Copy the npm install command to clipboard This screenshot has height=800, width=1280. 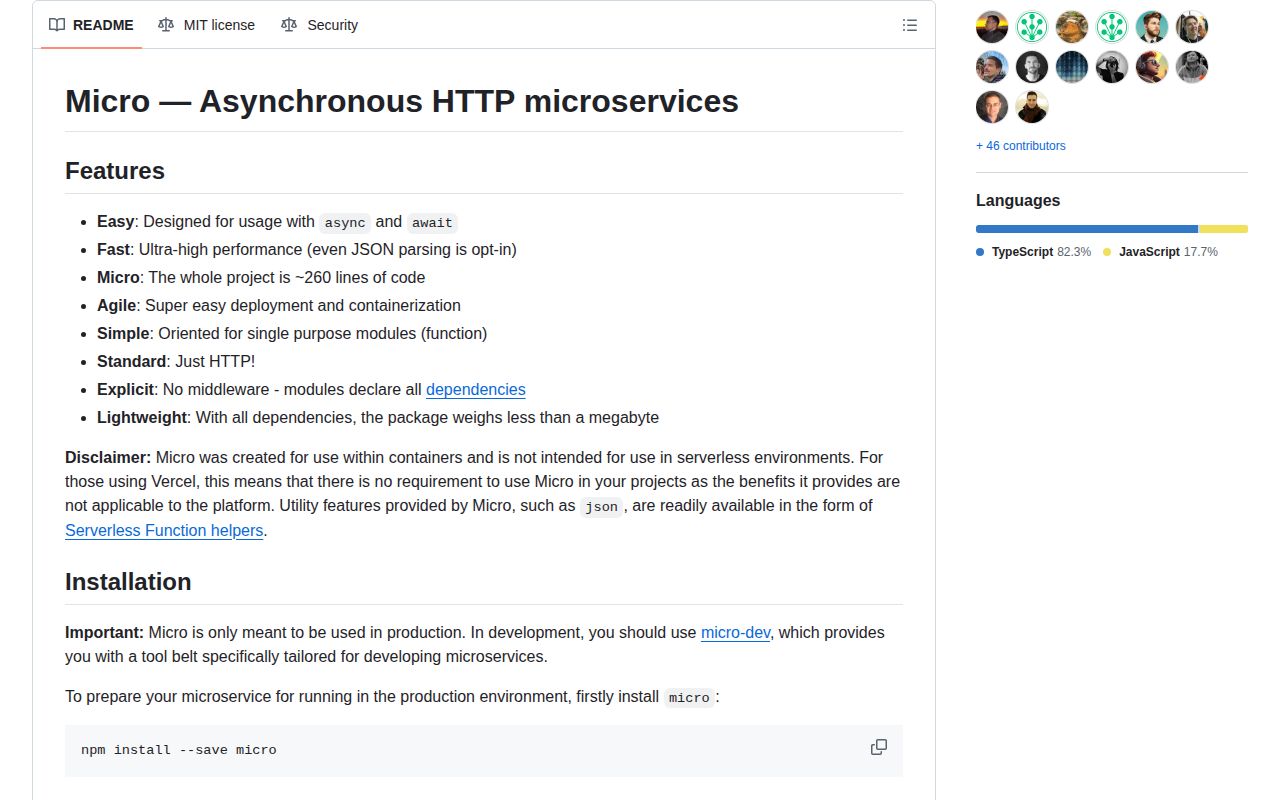click(879, 747)
